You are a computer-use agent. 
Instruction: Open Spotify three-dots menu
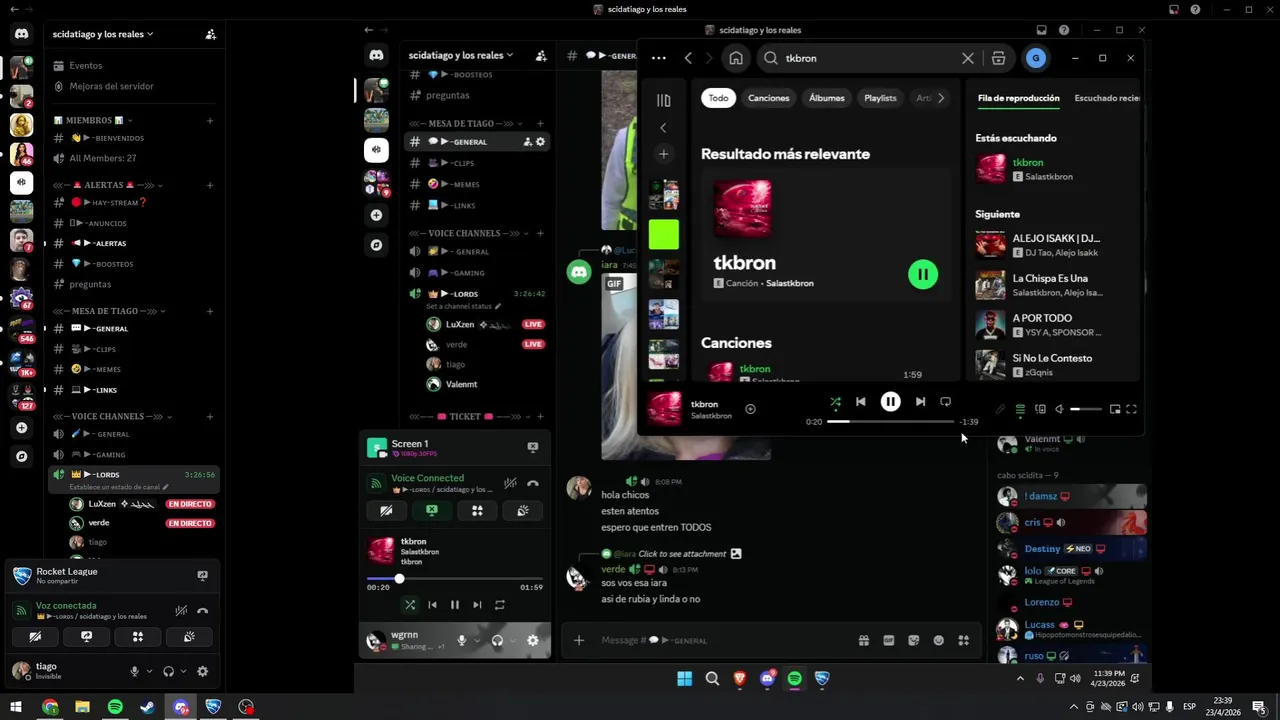pos(658,58)
